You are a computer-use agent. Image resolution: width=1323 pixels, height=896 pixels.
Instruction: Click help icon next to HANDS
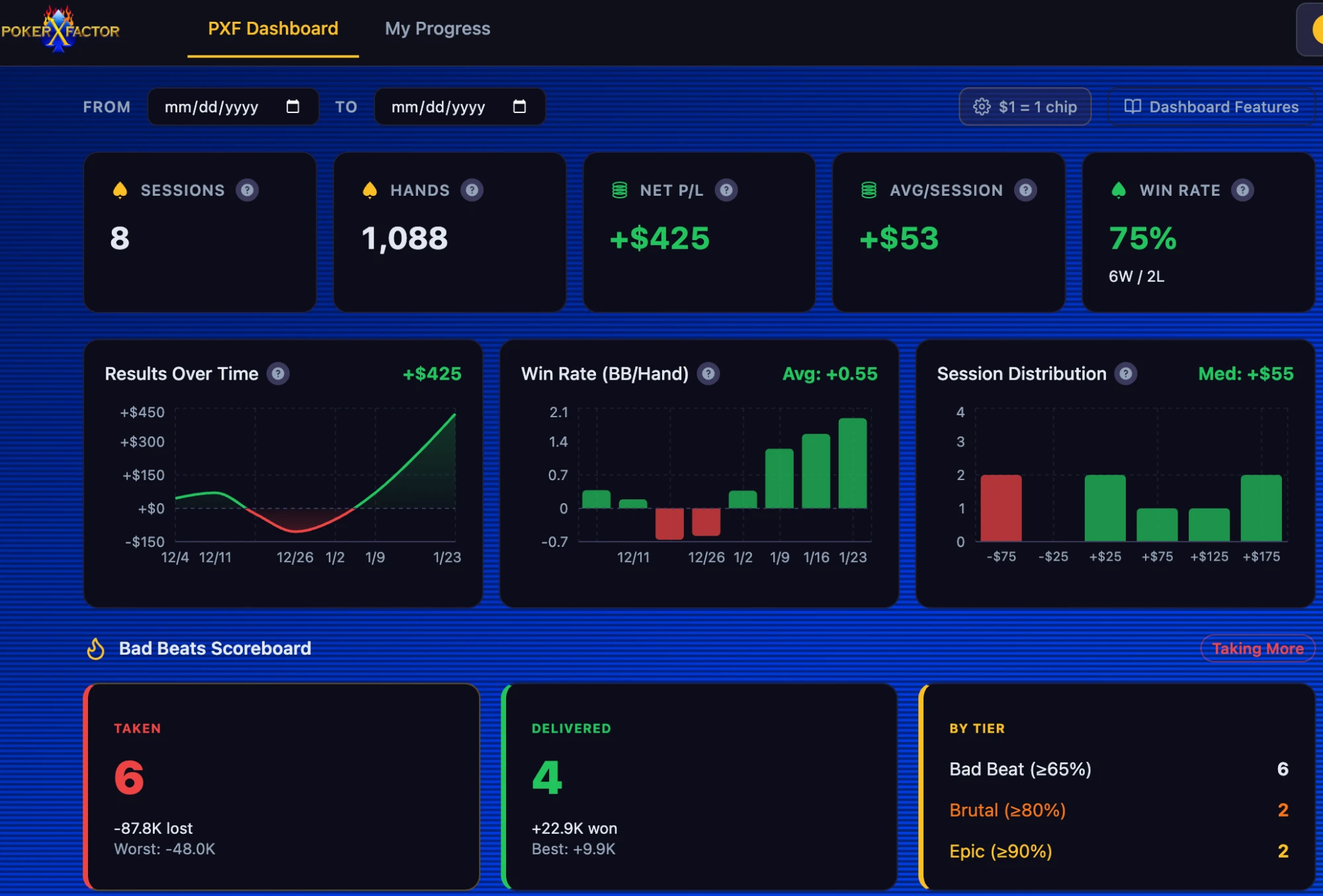pos(472,190)
